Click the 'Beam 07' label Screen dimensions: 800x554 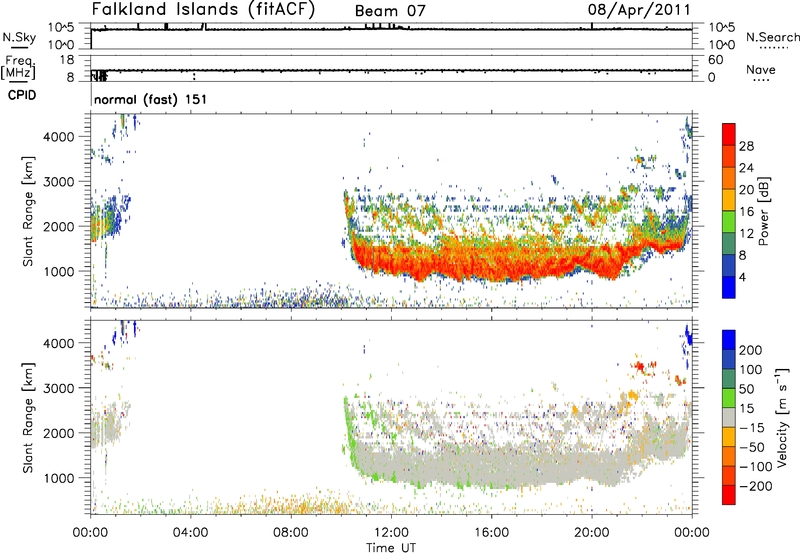coord(390,11)
